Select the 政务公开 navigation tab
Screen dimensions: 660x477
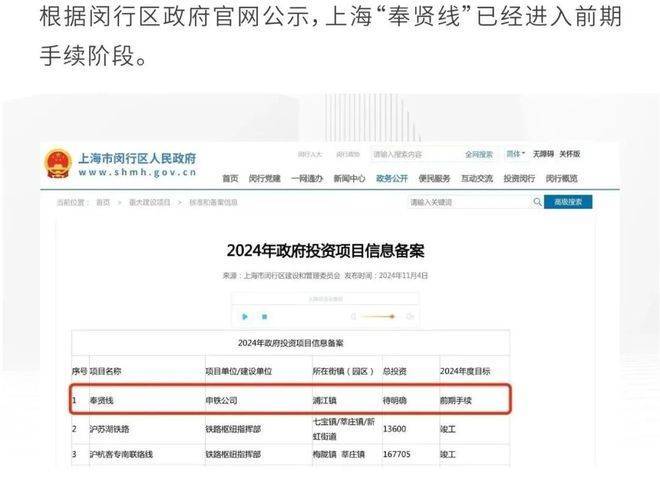(x=391, y=178)
